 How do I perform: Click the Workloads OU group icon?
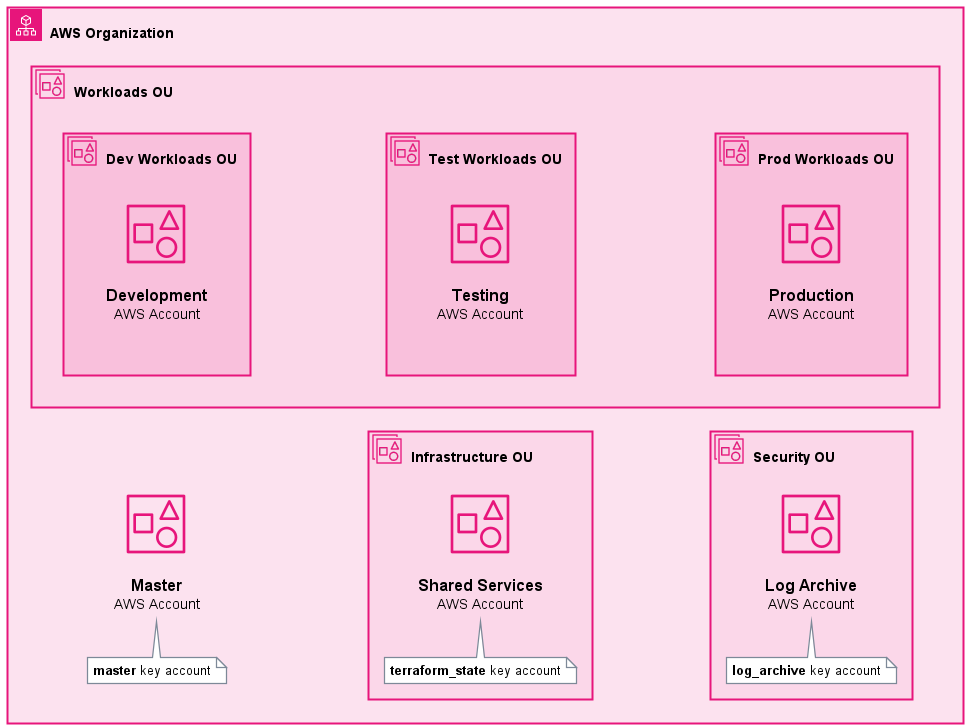coord(50,85)
